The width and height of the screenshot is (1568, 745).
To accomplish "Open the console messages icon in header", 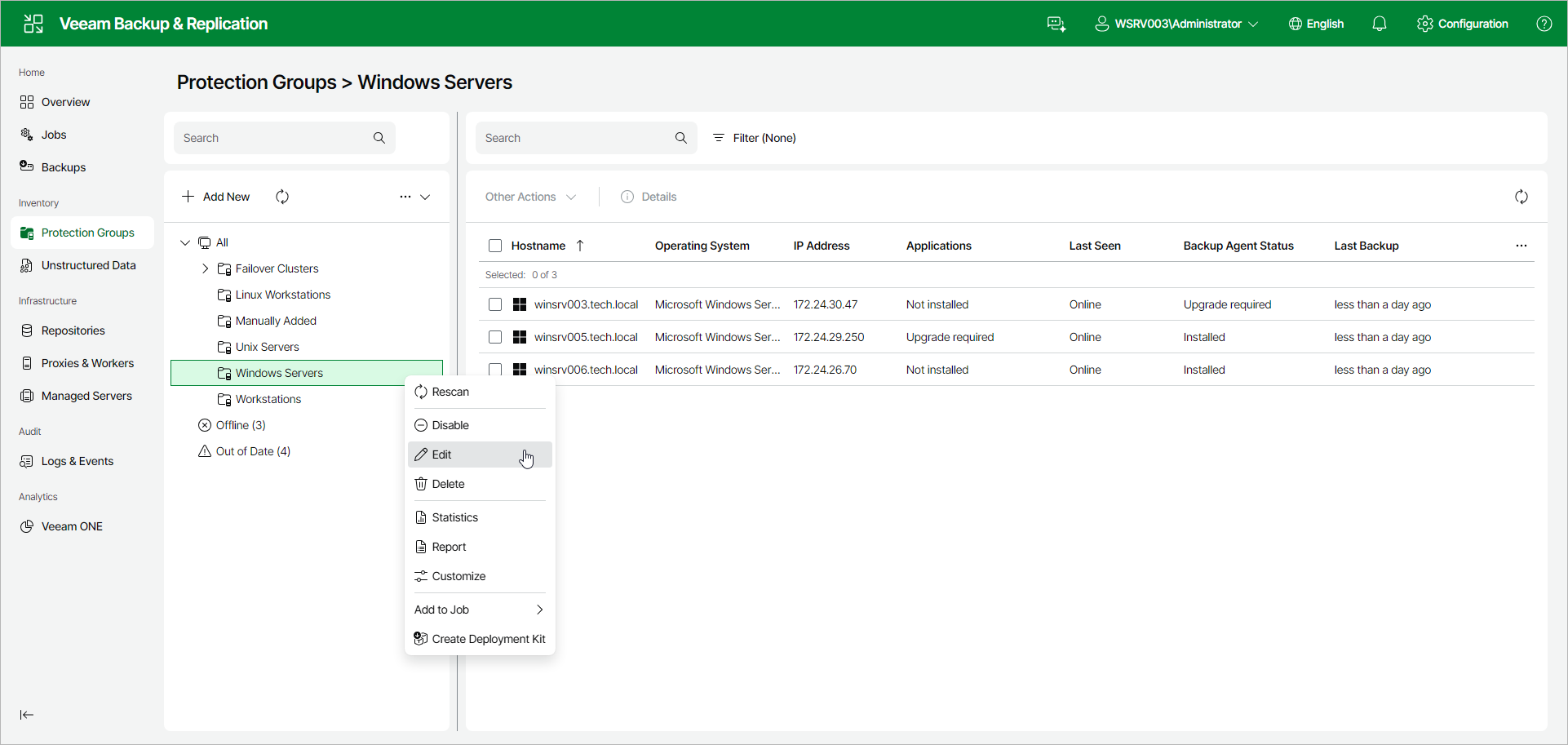I will click(x=1056, y=24).
